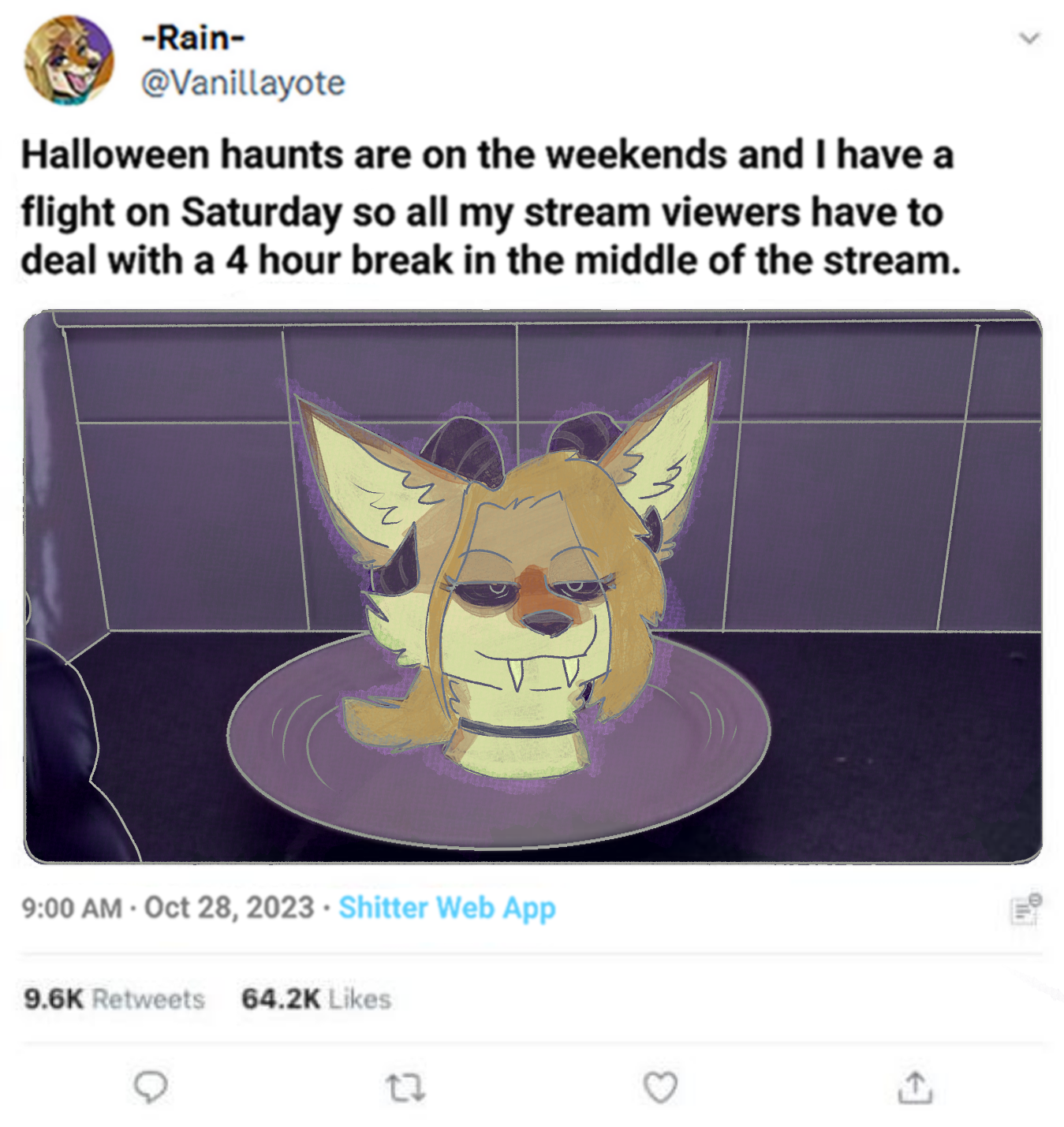Open the -Rain- profile avatar picture
This screenshot has width=1064, height=1127.
tap(69, 60)
